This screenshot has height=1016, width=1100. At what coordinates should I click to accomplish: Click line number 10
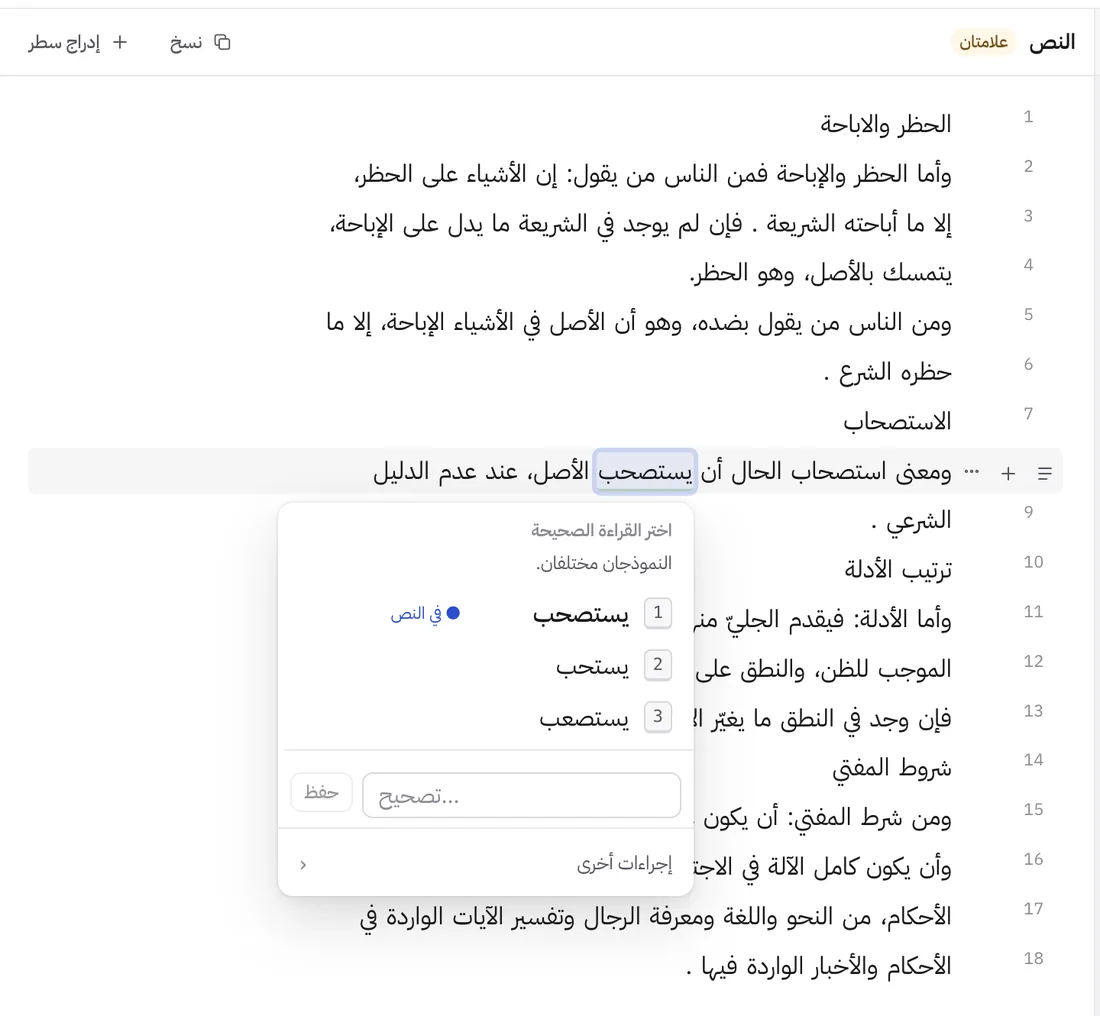[1033, 562]
